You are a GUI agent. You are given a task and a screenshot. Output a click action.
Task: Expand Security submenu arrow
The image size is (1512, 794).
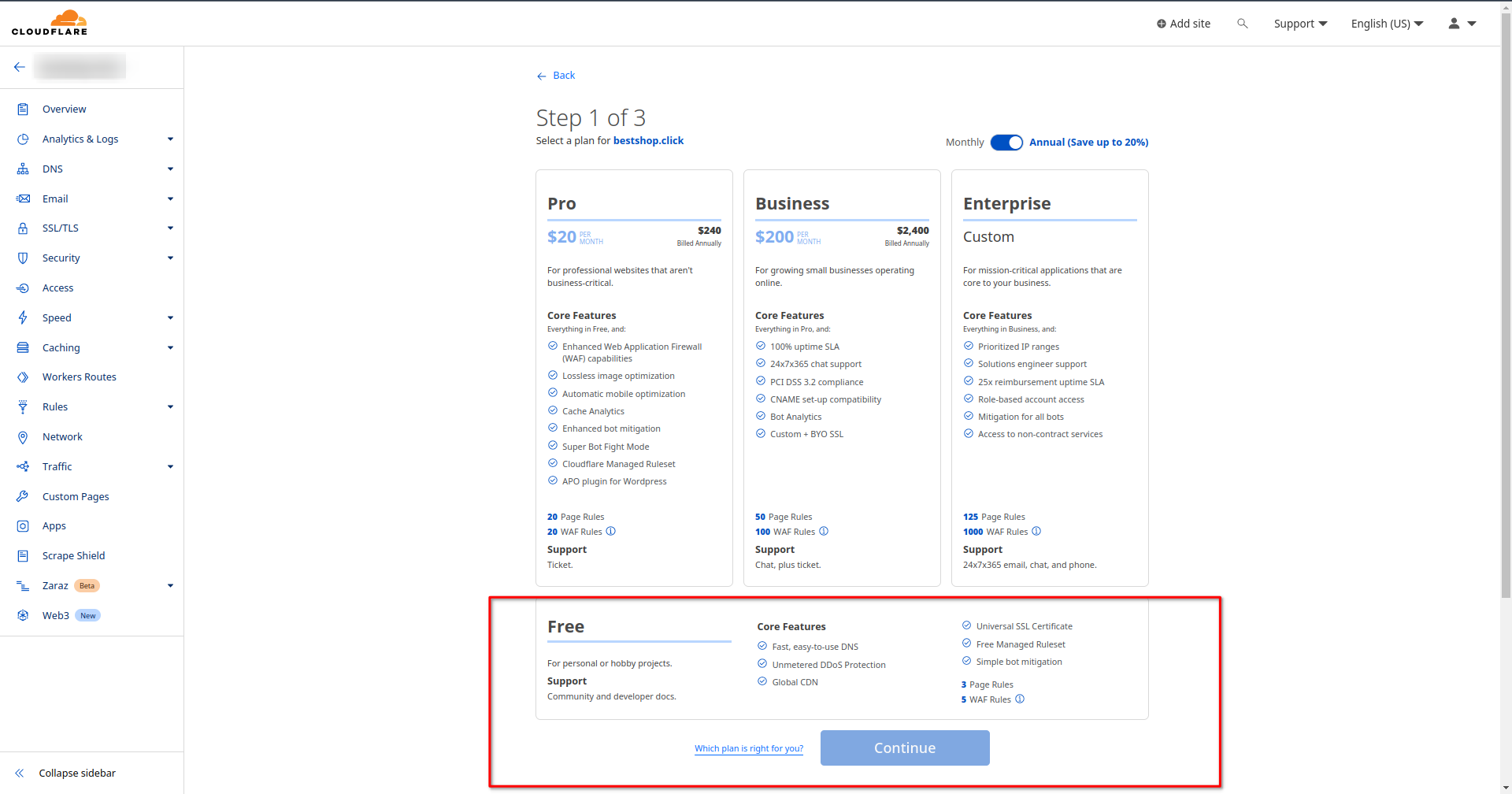pyautogui.click(x=170, y=258)
